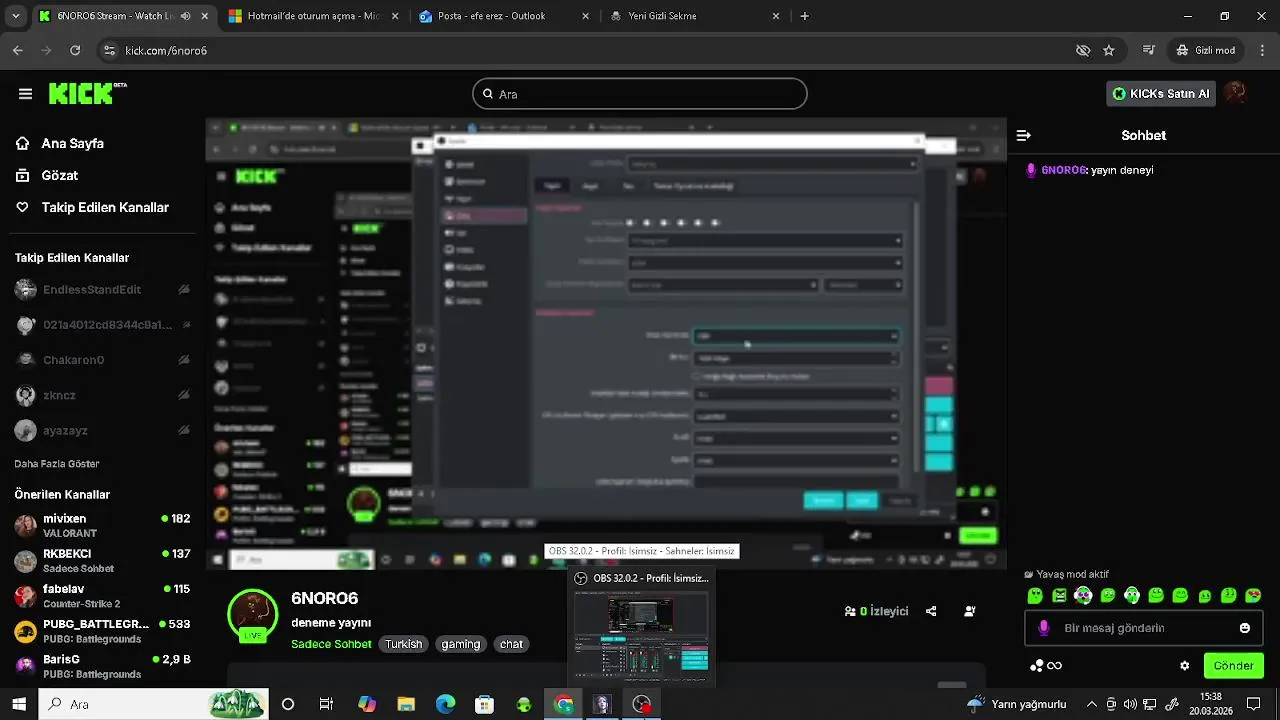Open the tab search dropdown
Image resolution: width=1280 pixels, height=720 pixels.
15,16
